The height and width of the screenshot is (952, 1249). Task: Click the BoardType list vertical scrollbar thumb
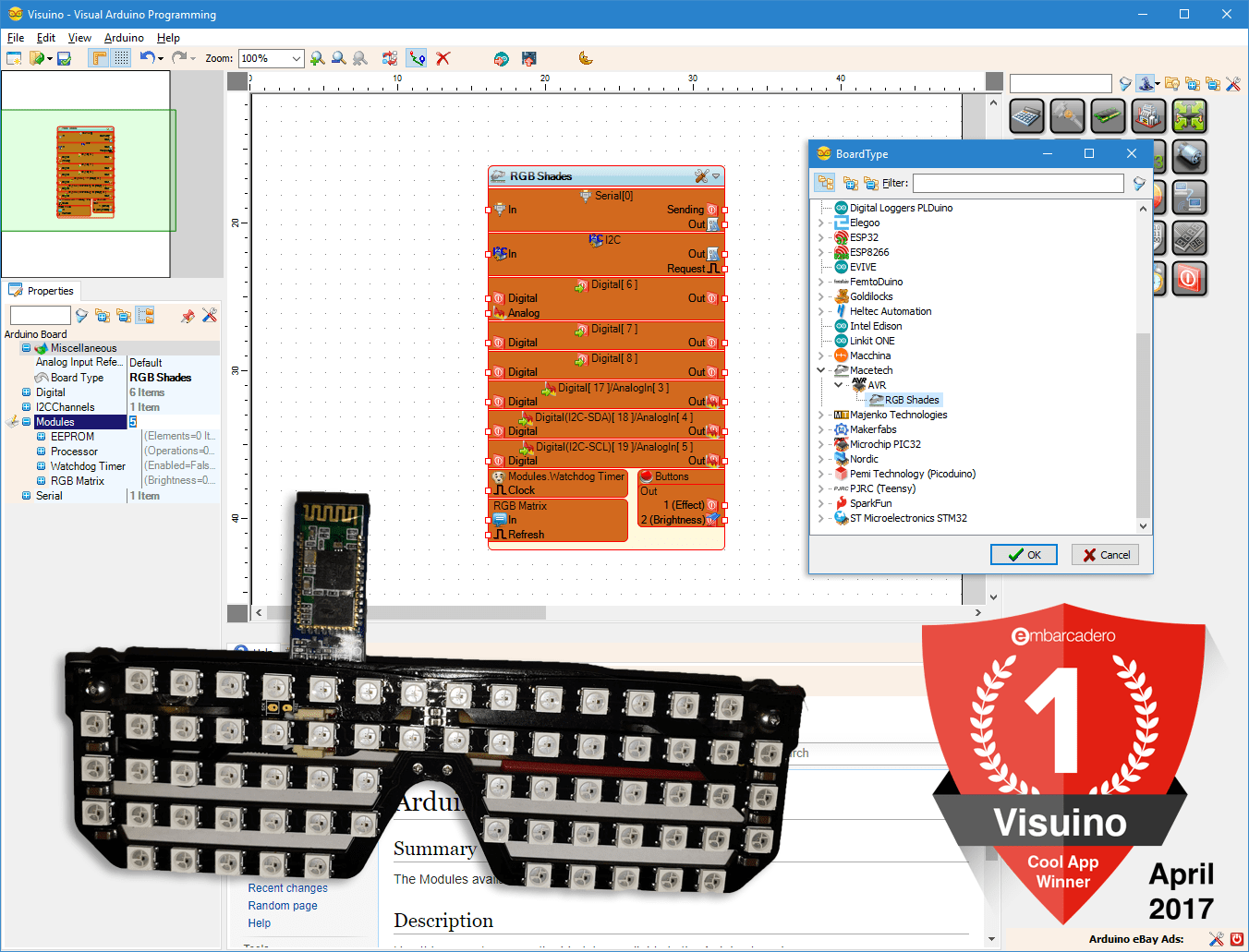pos(1143,425)
